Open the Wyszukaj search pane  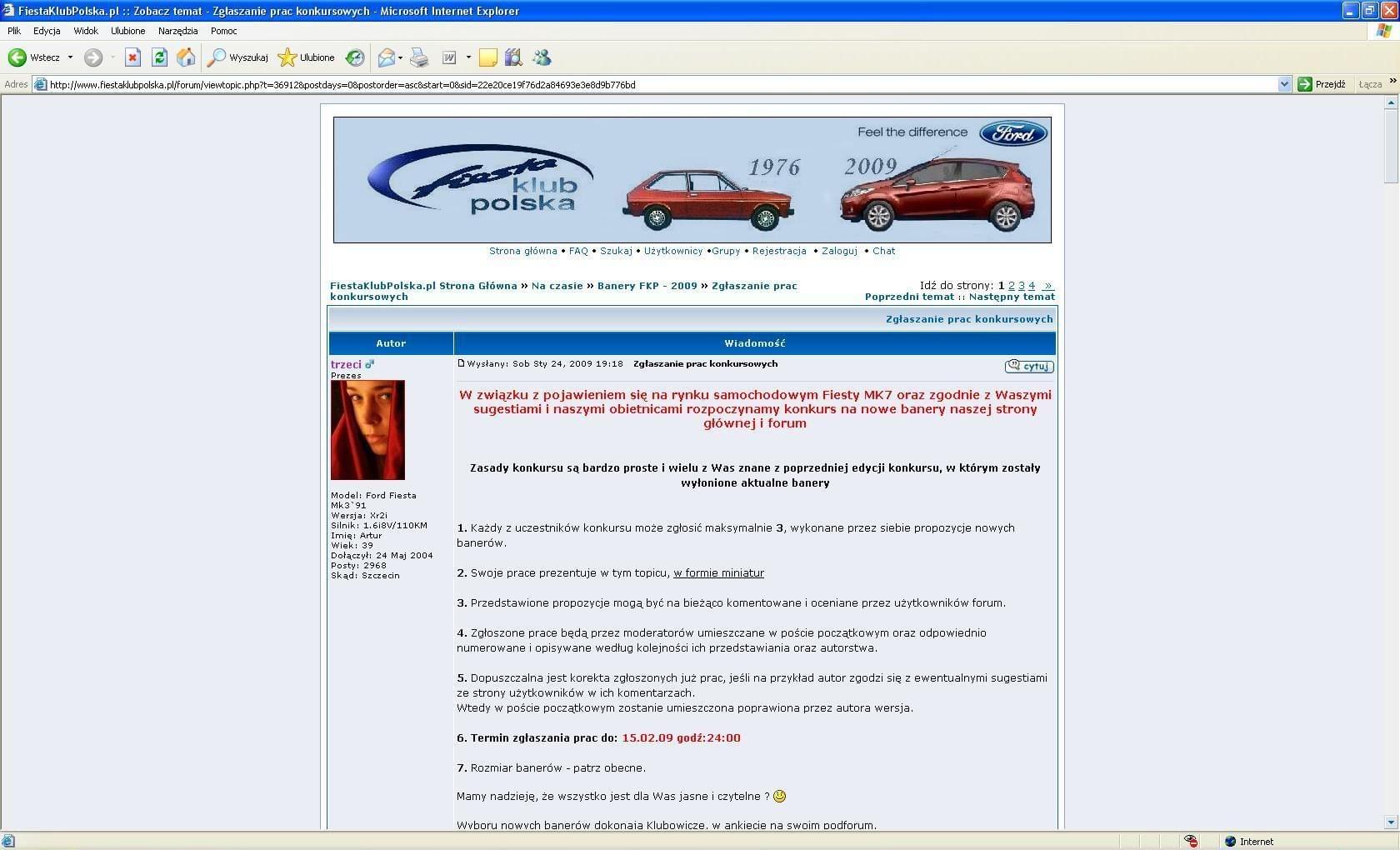237,57
